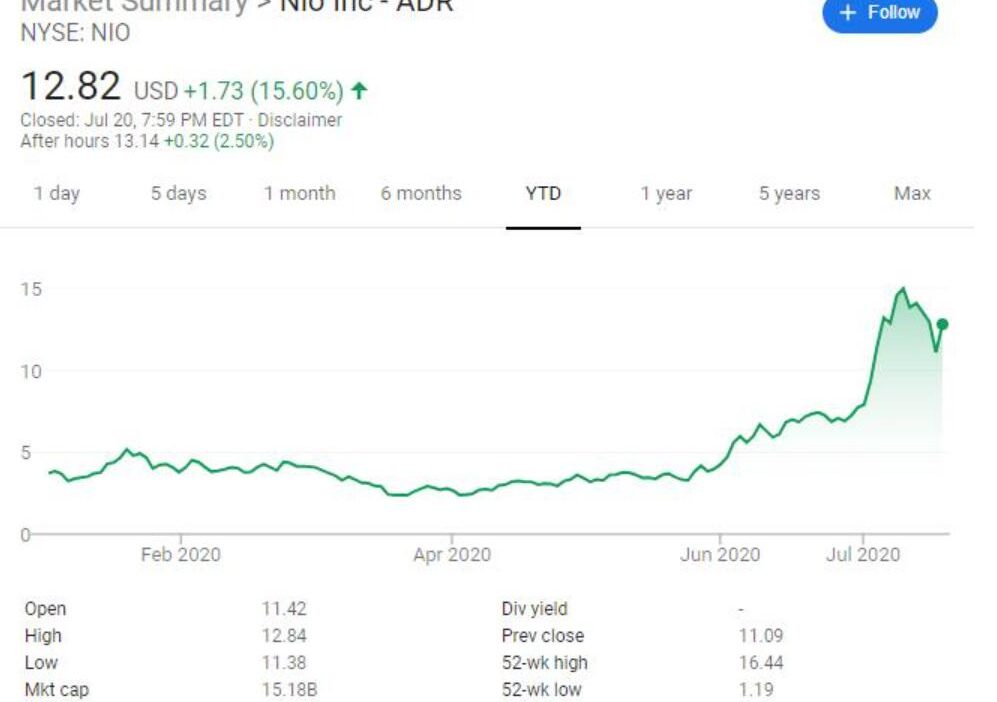Viewport: 997px width, 702px height.
Task: Click the Jun 2020 axis label
Action: click(720, 554)
